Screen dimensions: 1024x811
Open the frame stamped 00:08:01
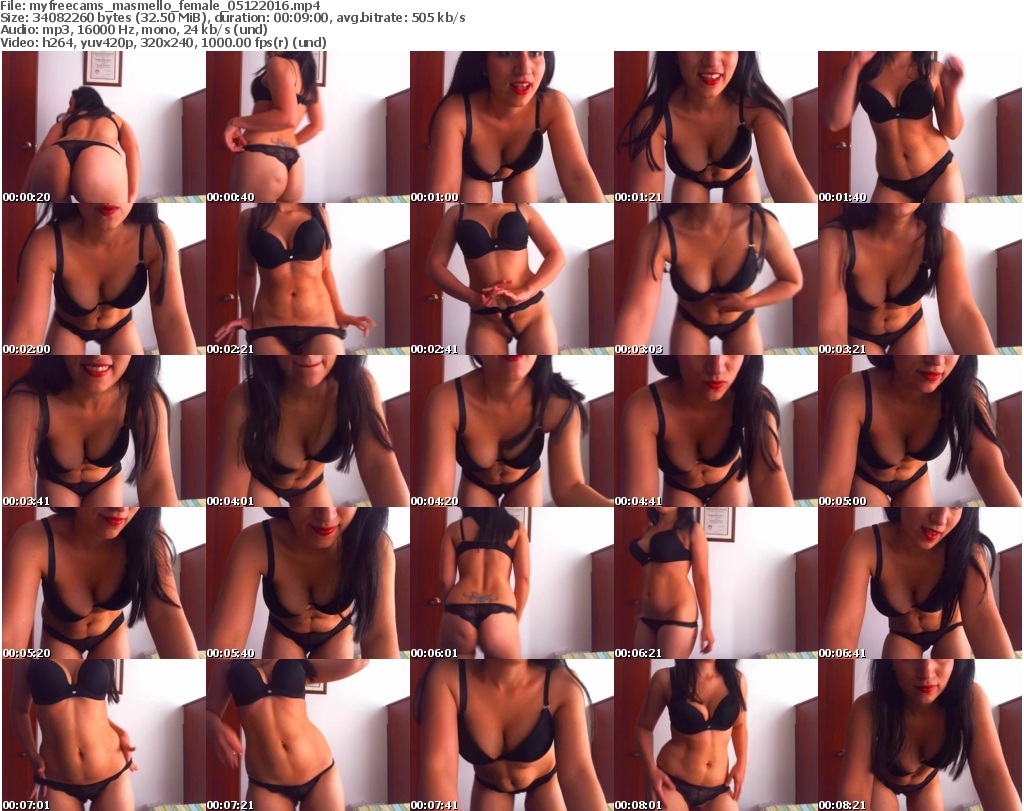[715, 735]
